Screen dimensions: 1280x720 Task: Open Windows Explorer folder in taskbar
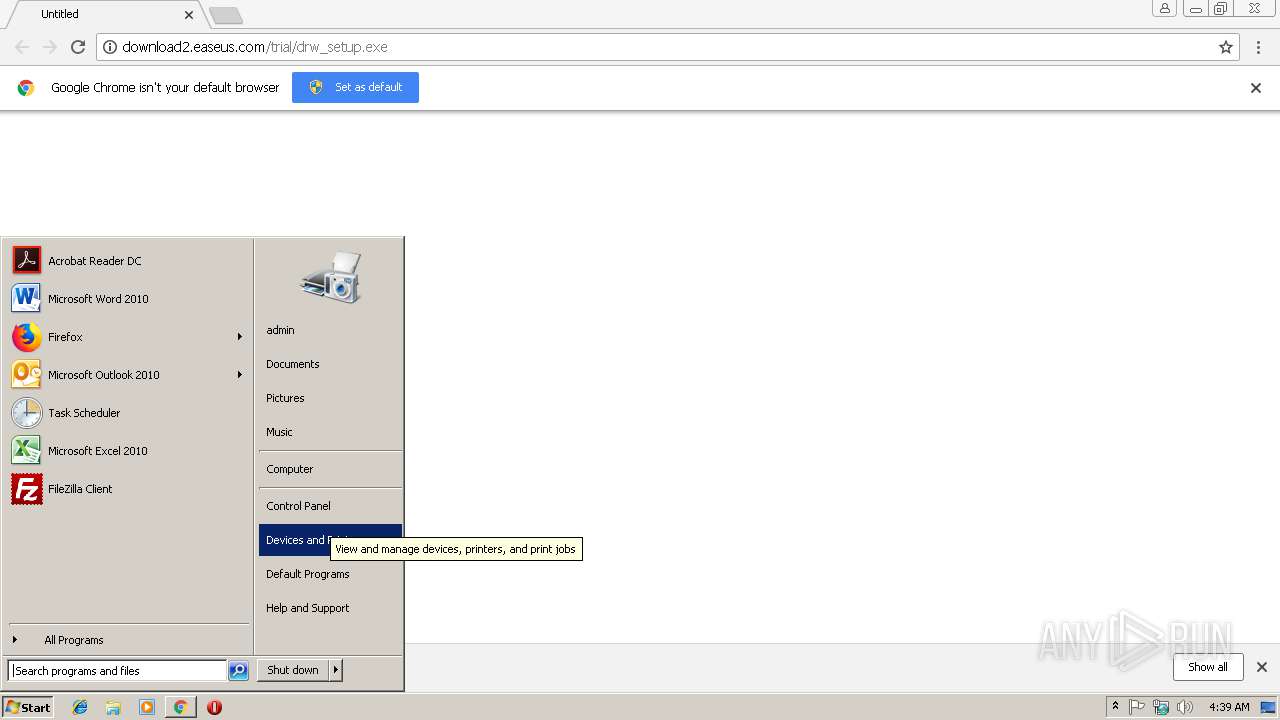(x=113, y=707)
